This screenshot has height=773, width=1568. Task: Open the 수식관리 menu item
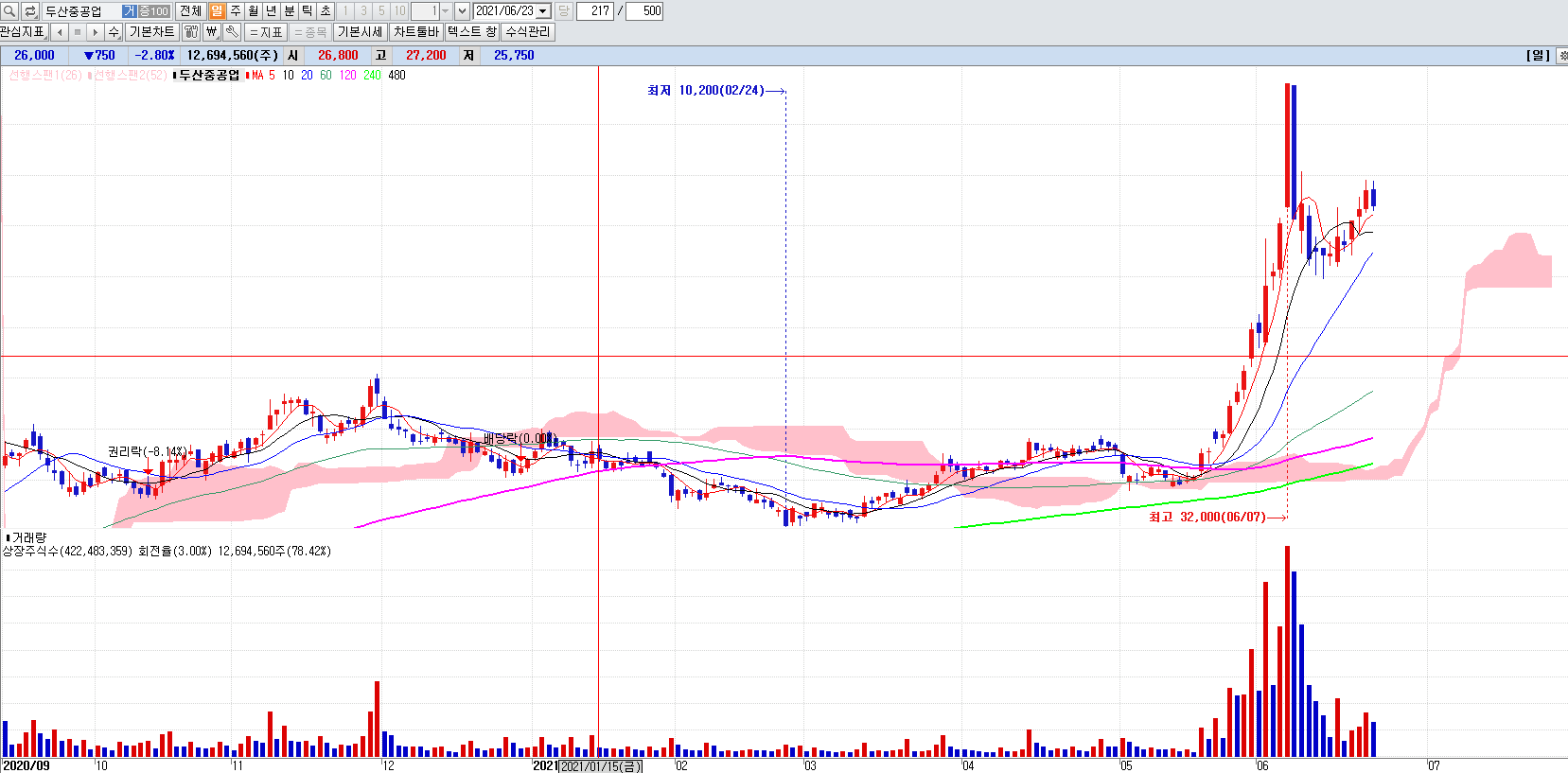click(x=527, y=32)
